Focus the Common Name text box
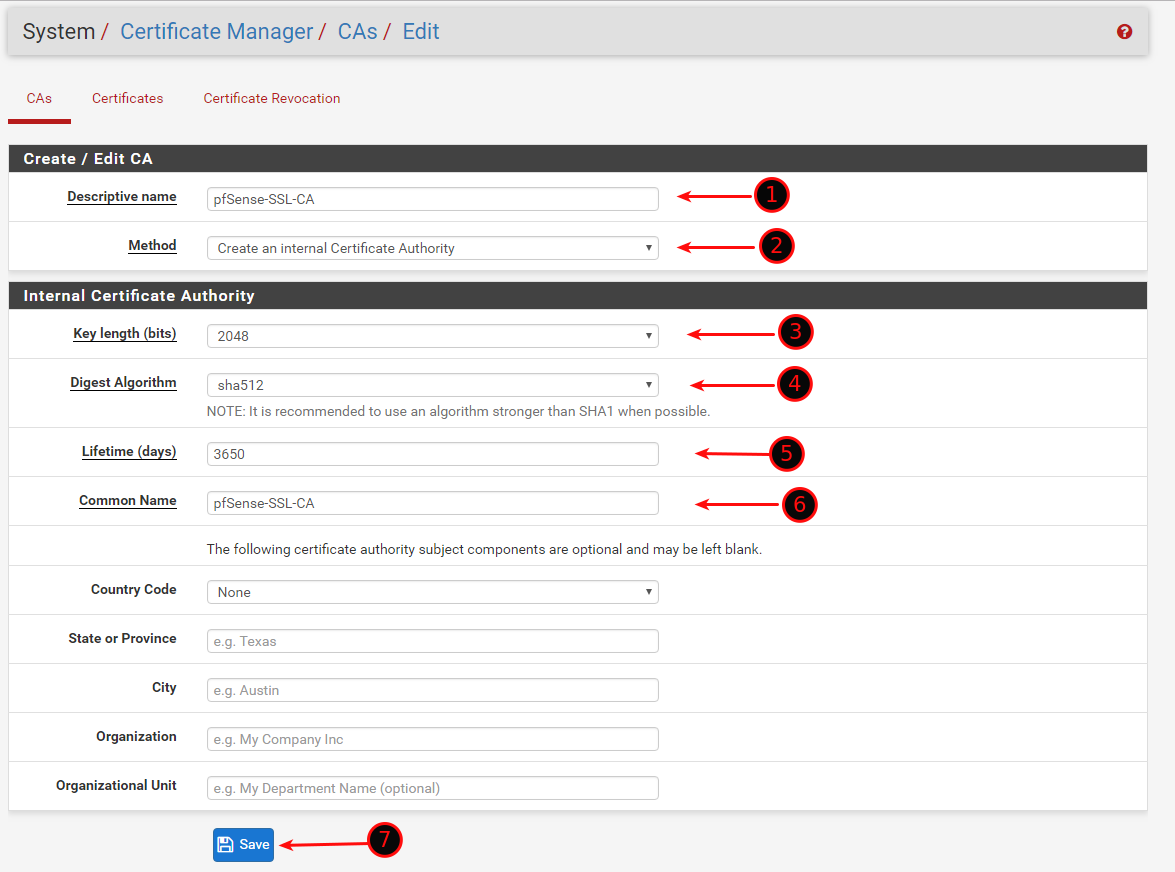The height and width of the screenshot is (872, 1175). (x=432, y=503)
